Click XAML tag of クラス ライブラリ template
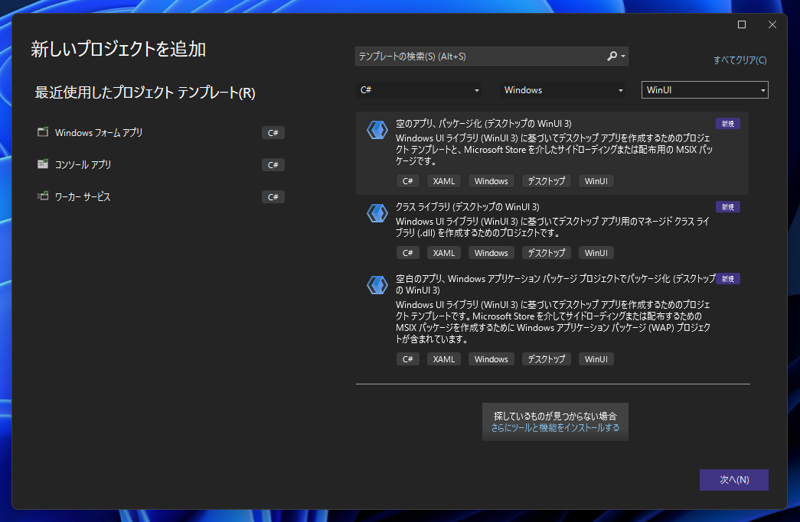800x522 pixels. pos(443,253)
